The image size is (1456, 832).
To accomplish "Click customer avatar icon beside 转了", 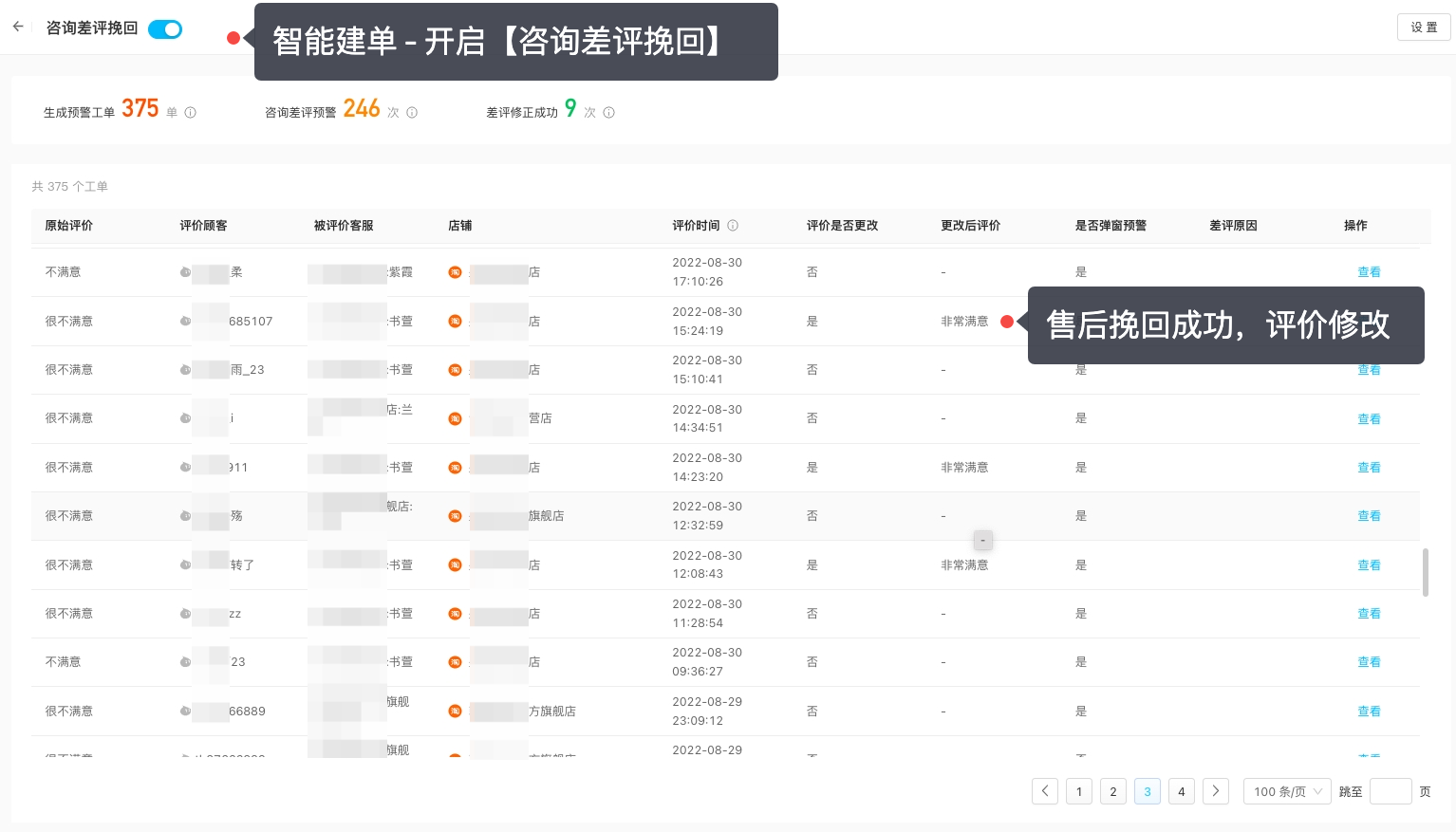I will point(185,565).
